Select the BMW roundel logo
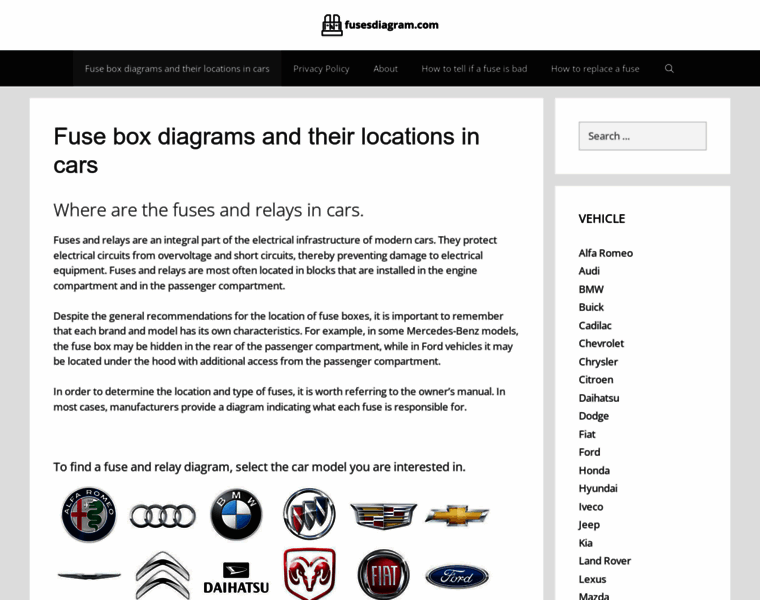 click(236, 514)
